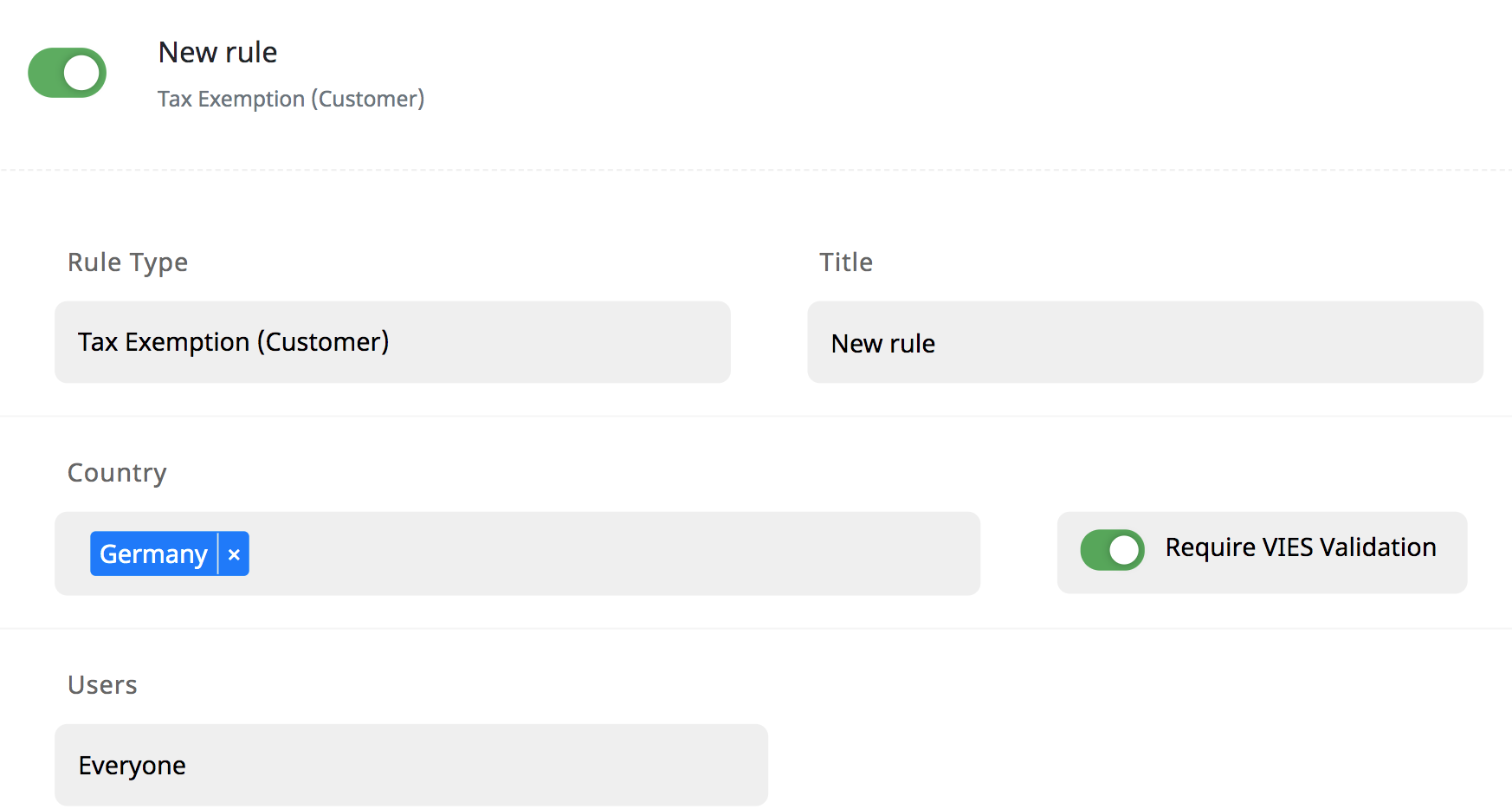Disable the New rule toggle

[x=67, y=73]
